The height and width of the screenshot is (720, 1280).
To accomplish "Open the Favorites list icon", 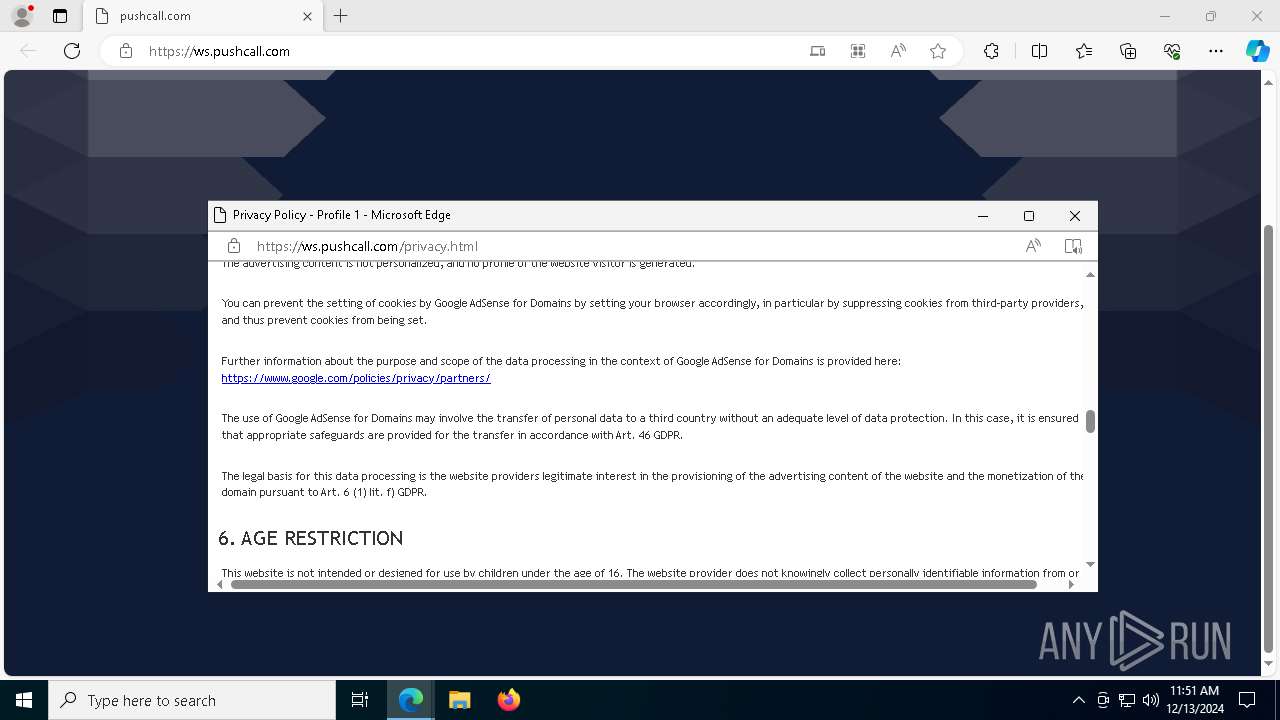I will pyautogui.click(x=1084, y=51).
